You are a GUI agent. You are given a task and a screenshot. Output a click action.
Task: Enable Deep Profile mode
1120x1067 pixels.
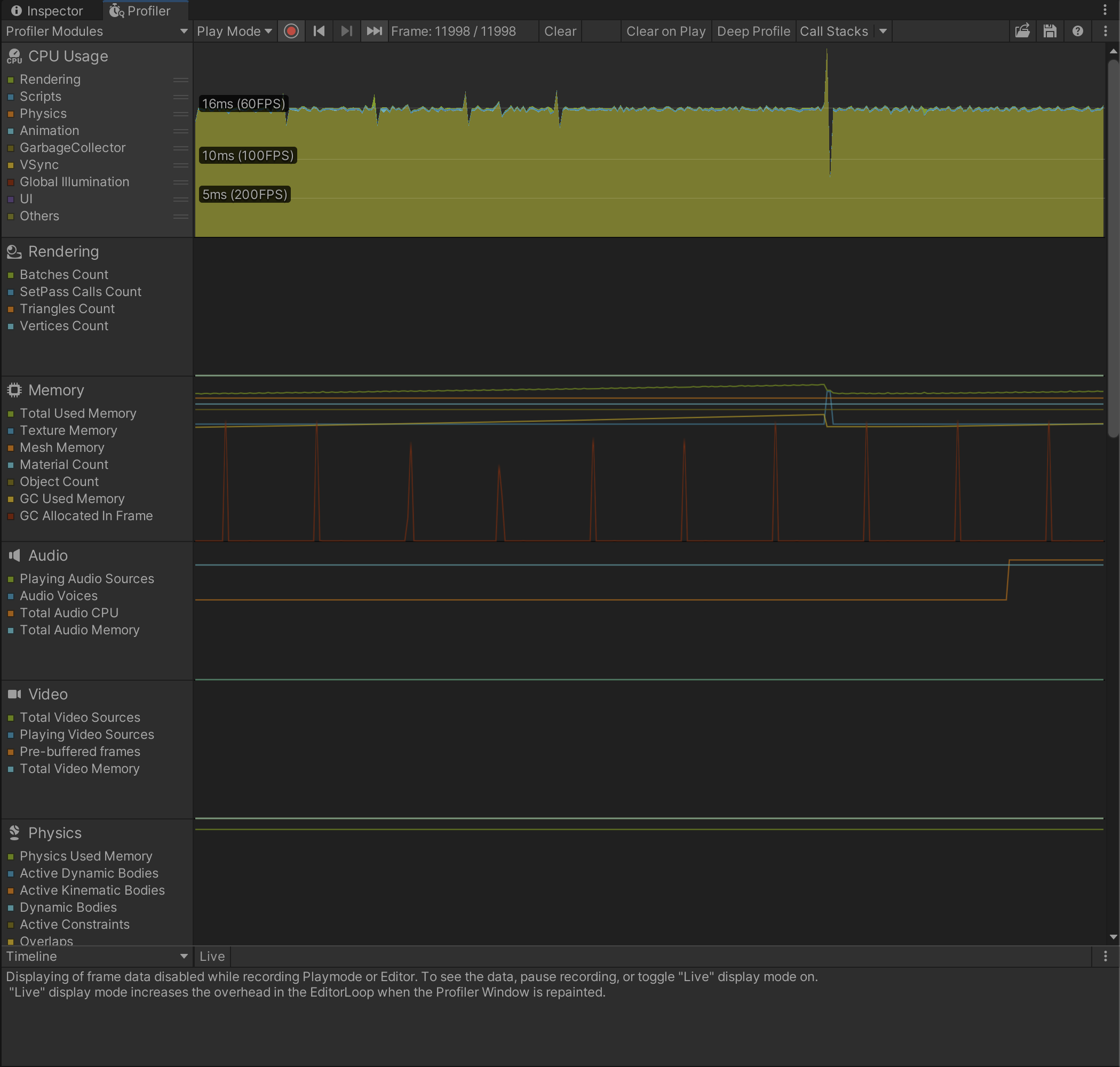coord(753,31)
